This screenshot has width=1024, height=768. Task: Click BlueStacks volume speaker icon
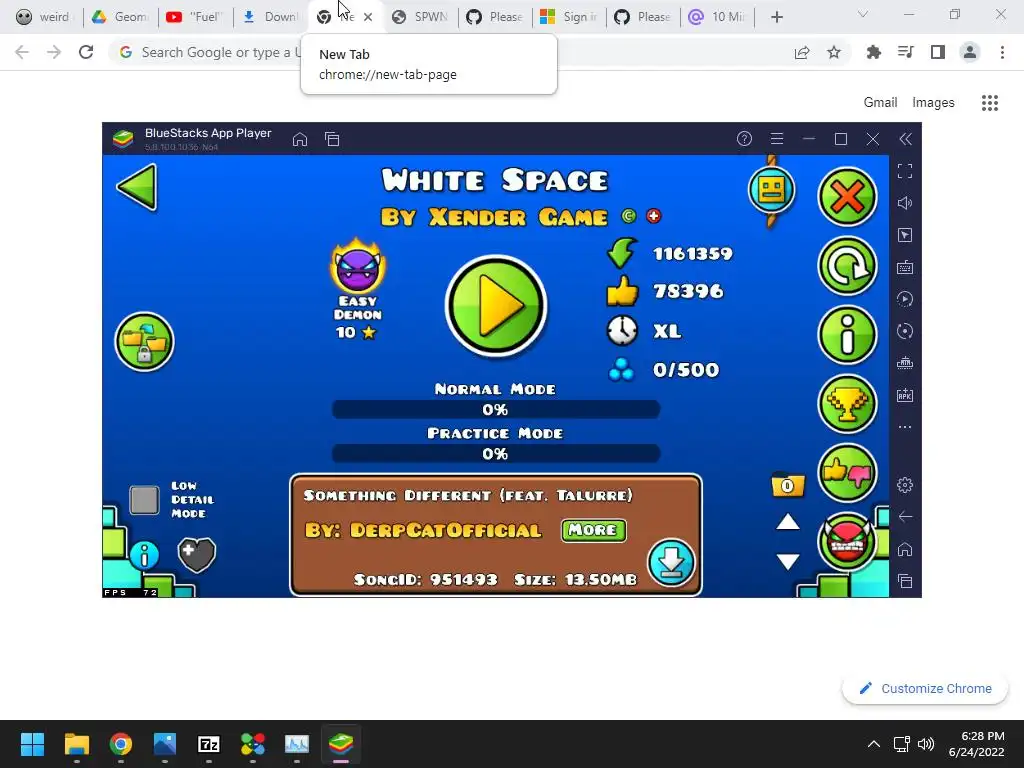905,203
